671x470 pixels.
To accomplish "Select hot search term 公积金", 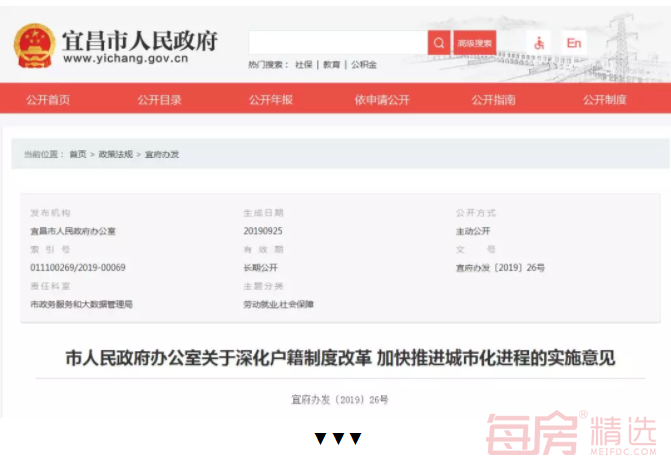I will [364, 65].
